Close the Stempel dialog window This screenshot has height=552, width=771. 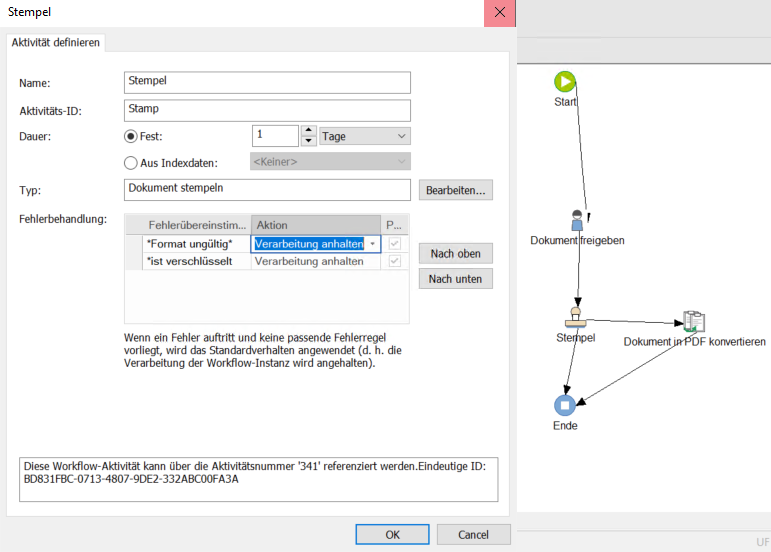tap(500, 13)
